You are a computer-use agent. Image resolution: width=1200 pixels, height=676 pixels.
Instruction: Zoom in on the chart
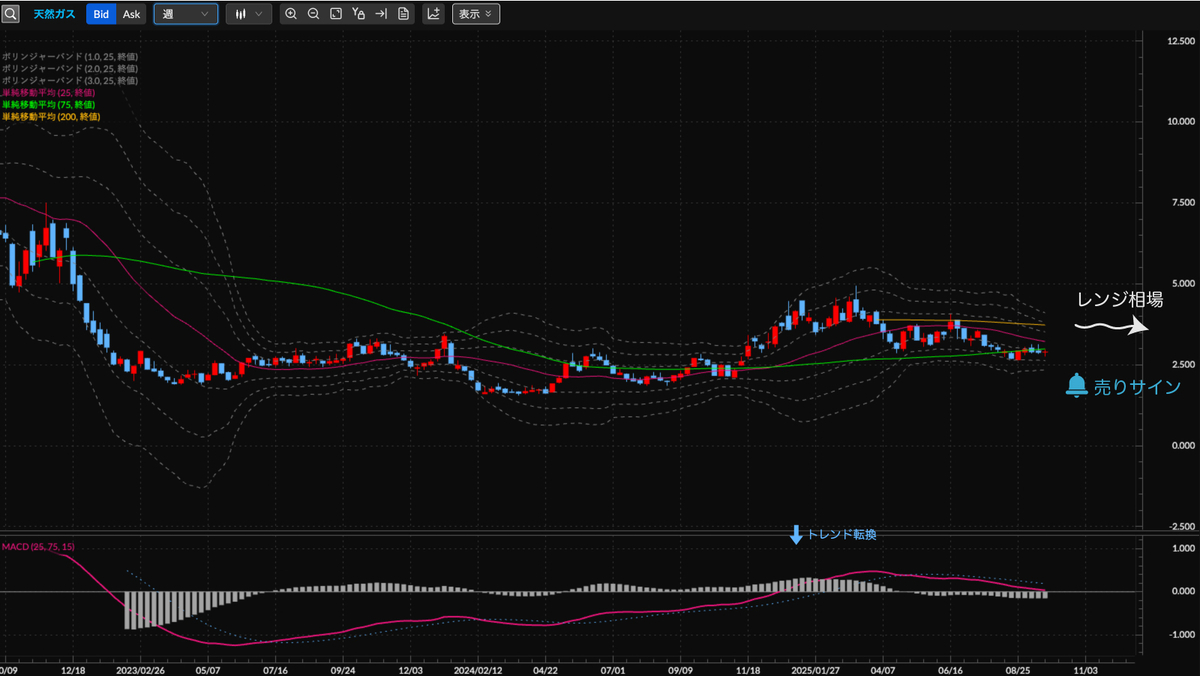point(291,14)
